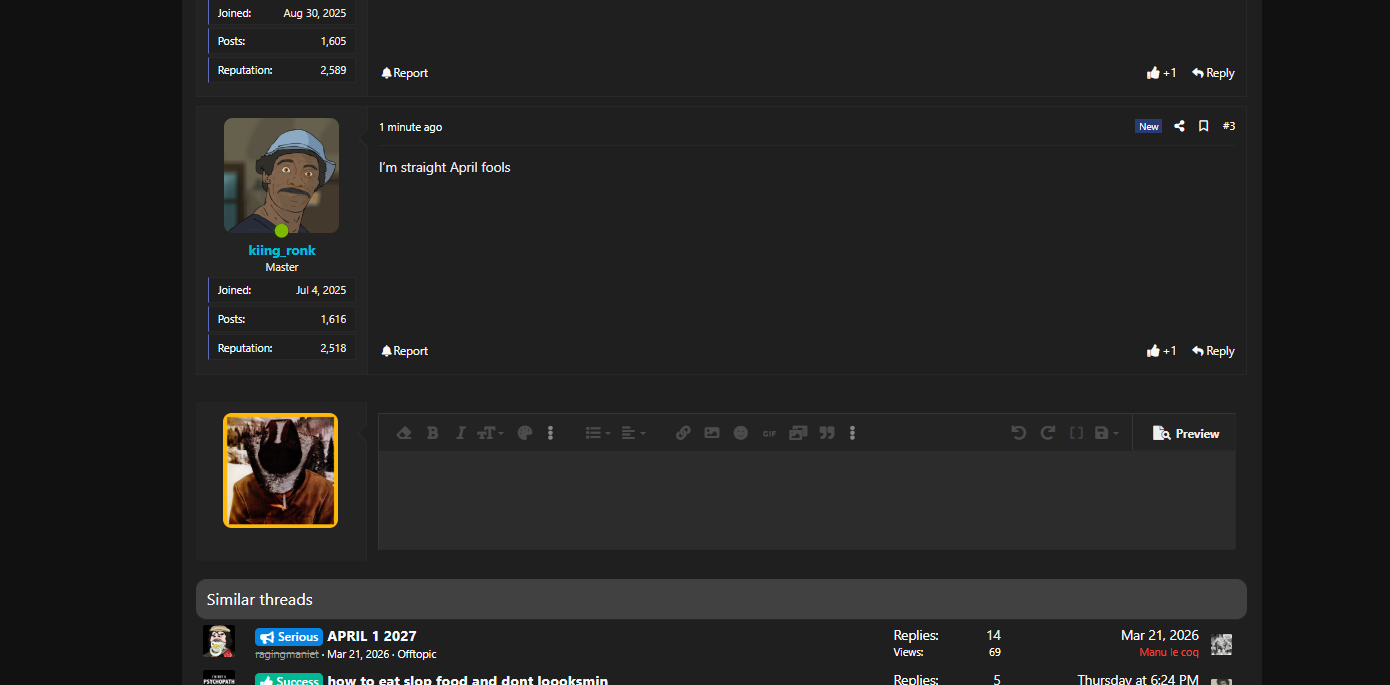The height and width of the screenshot is (685, 1390).
Task: Report kiing_ronk's post
Action: (x=404, y=350)
